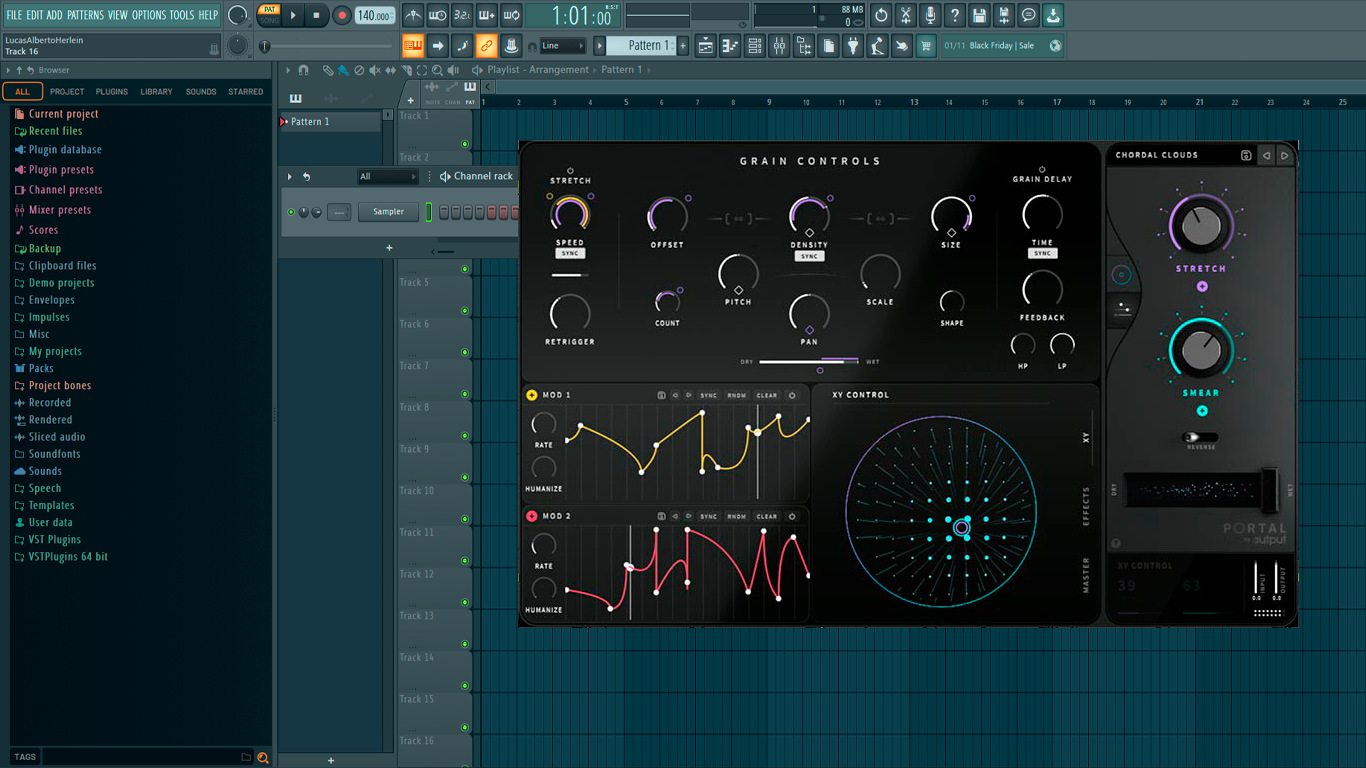The width and height of the screenshot is (1366, 768).
Task: Open the Playlist view icon
Action: pyautogui.click(x=706, y=46)
